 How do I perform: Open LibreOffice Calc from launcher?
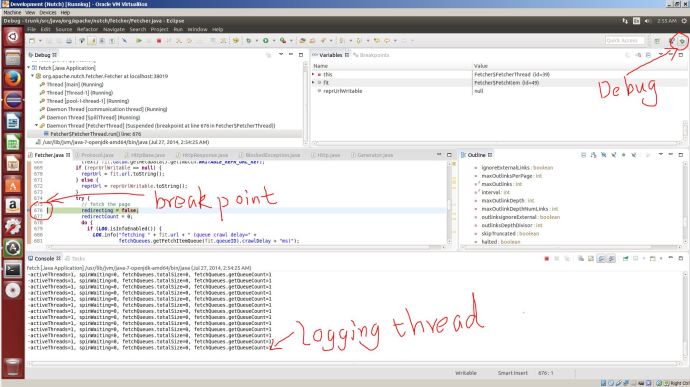pyautogui.click(x=13, y=142)
